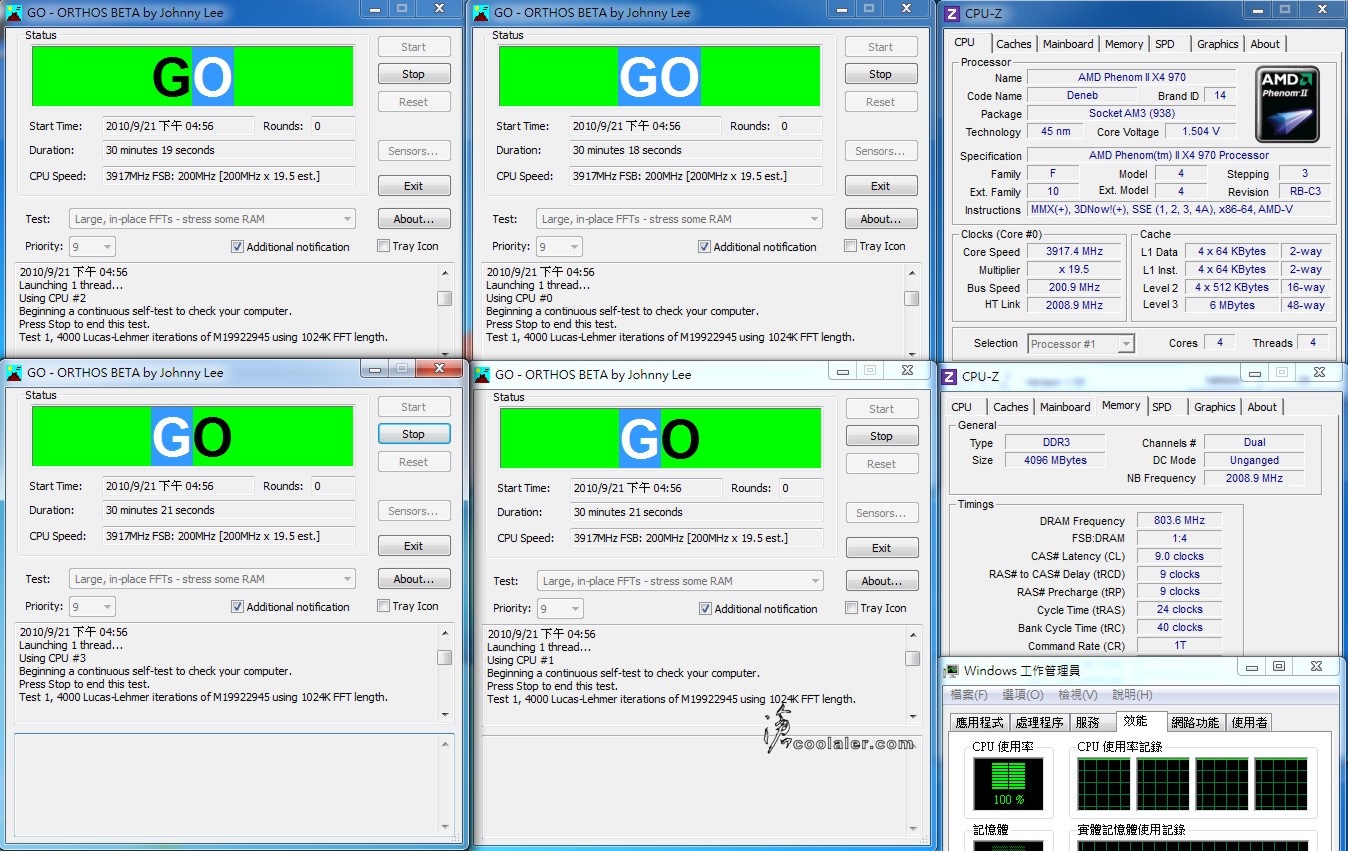Click the CPU usage 100 % meter in Task Manager
The image size is (1348, 851).
[1008, 783]
